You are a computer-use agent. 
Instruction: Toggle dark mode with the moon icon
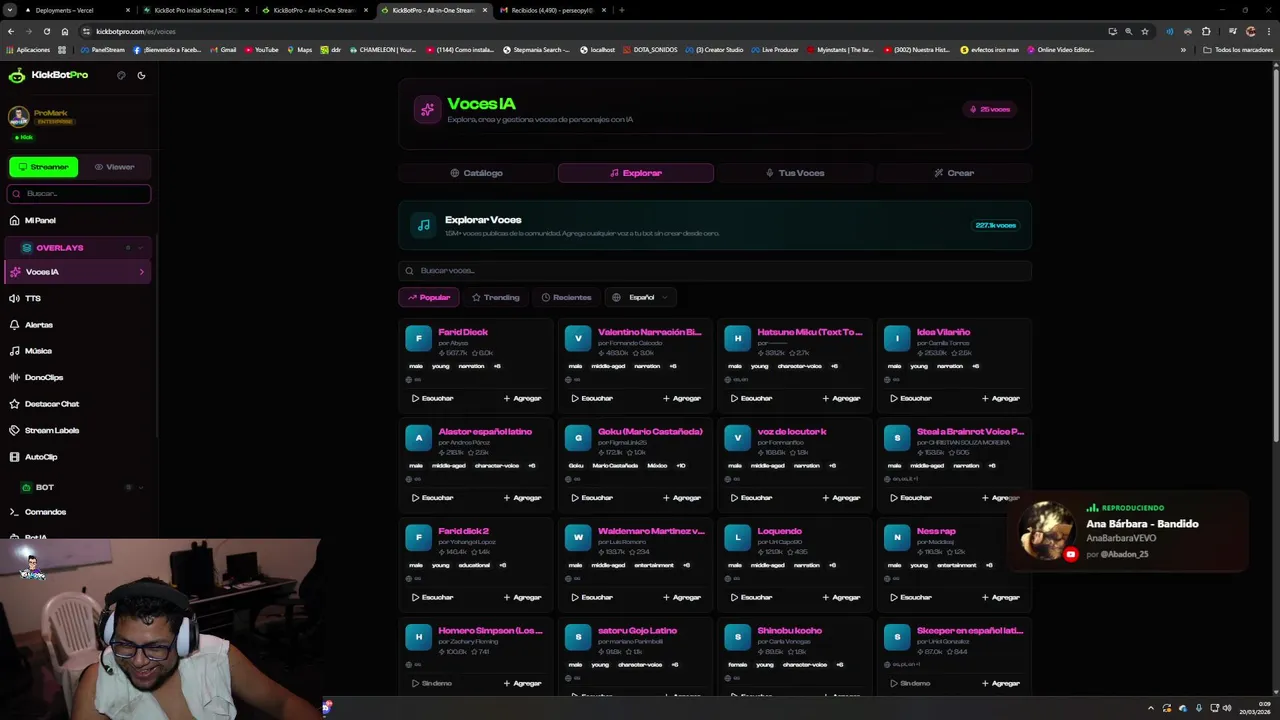tap(141, 75)
